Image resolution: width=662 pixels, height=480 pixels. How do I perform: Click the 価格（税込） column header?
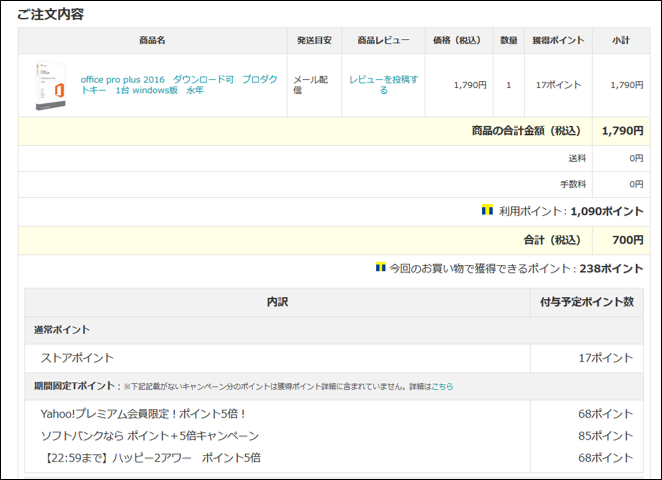click(459, 40)
